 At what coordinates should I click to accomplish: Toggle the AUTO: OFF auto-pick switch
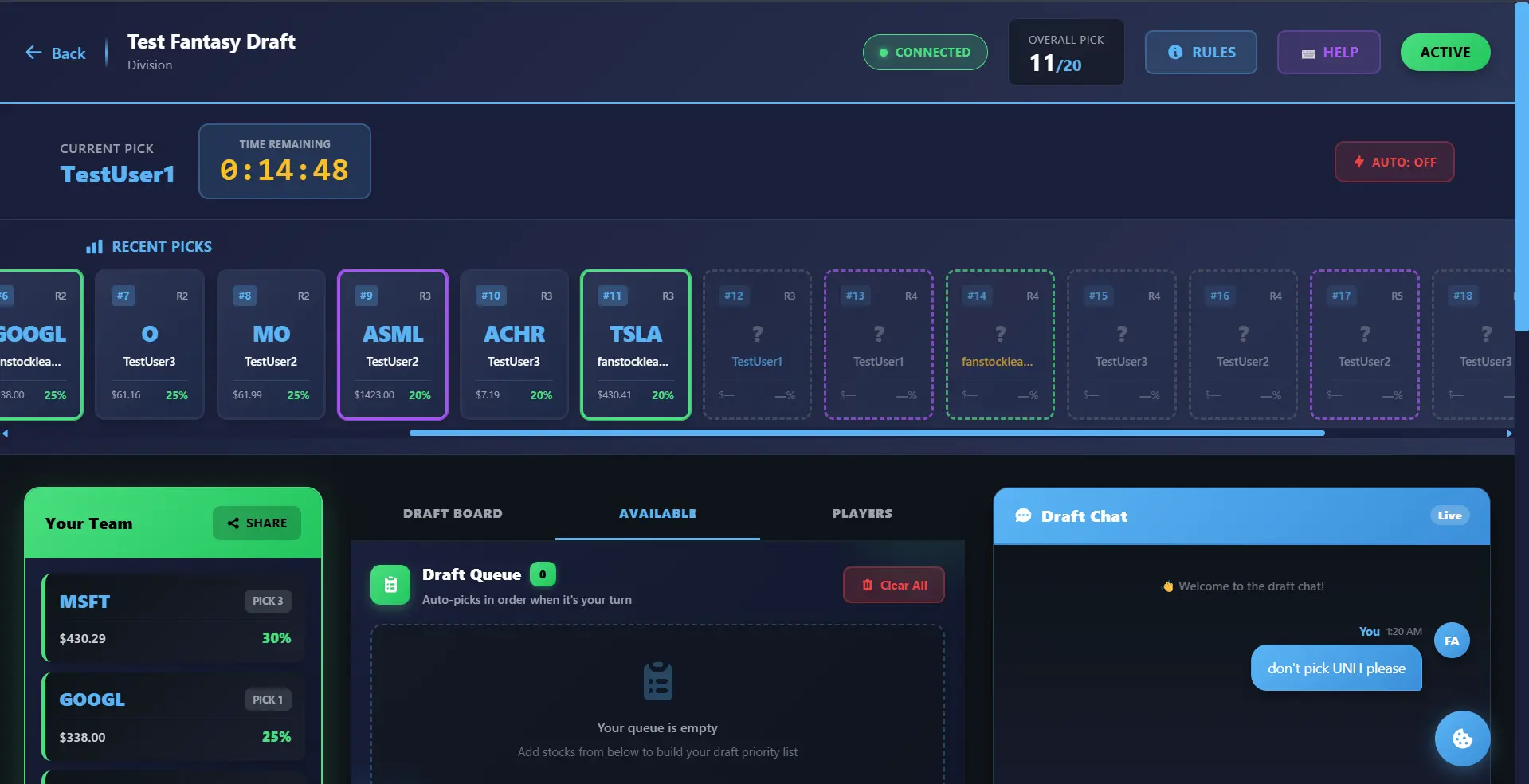click(1394, 162)
